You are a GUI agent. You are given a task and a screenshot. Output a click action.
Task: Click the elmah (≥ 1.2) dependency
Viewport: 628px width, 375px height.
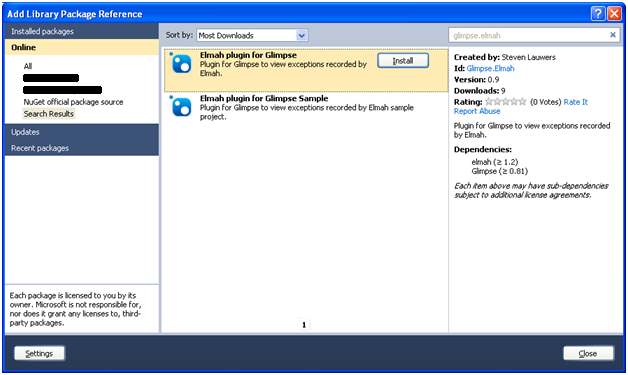click(x=495, y=162)
